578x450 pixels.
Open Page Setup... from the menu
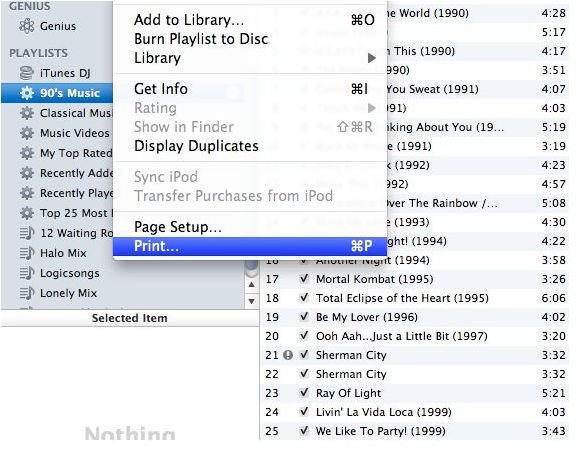point(250,227)
